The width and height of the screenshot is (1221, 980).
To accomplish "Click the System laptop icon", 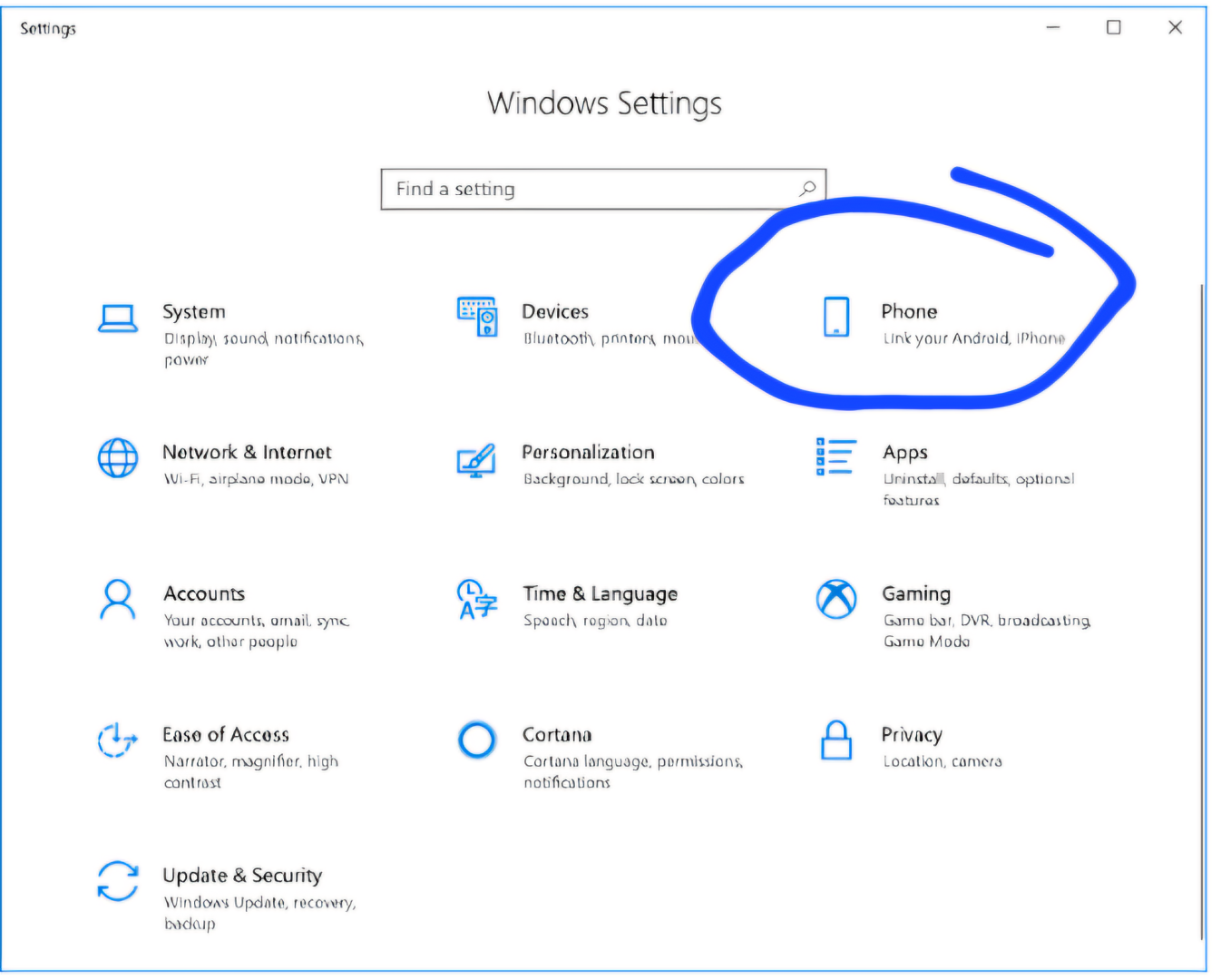I will click(x=118, y=318).
